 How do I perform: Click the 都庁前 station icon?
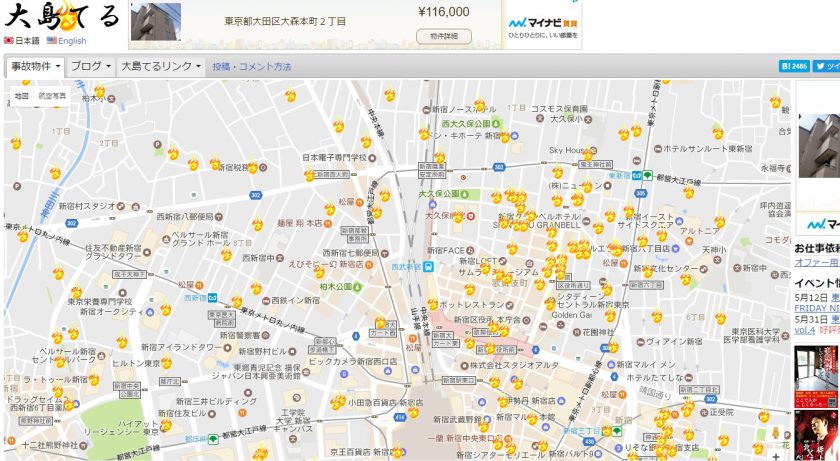[213, 439]
